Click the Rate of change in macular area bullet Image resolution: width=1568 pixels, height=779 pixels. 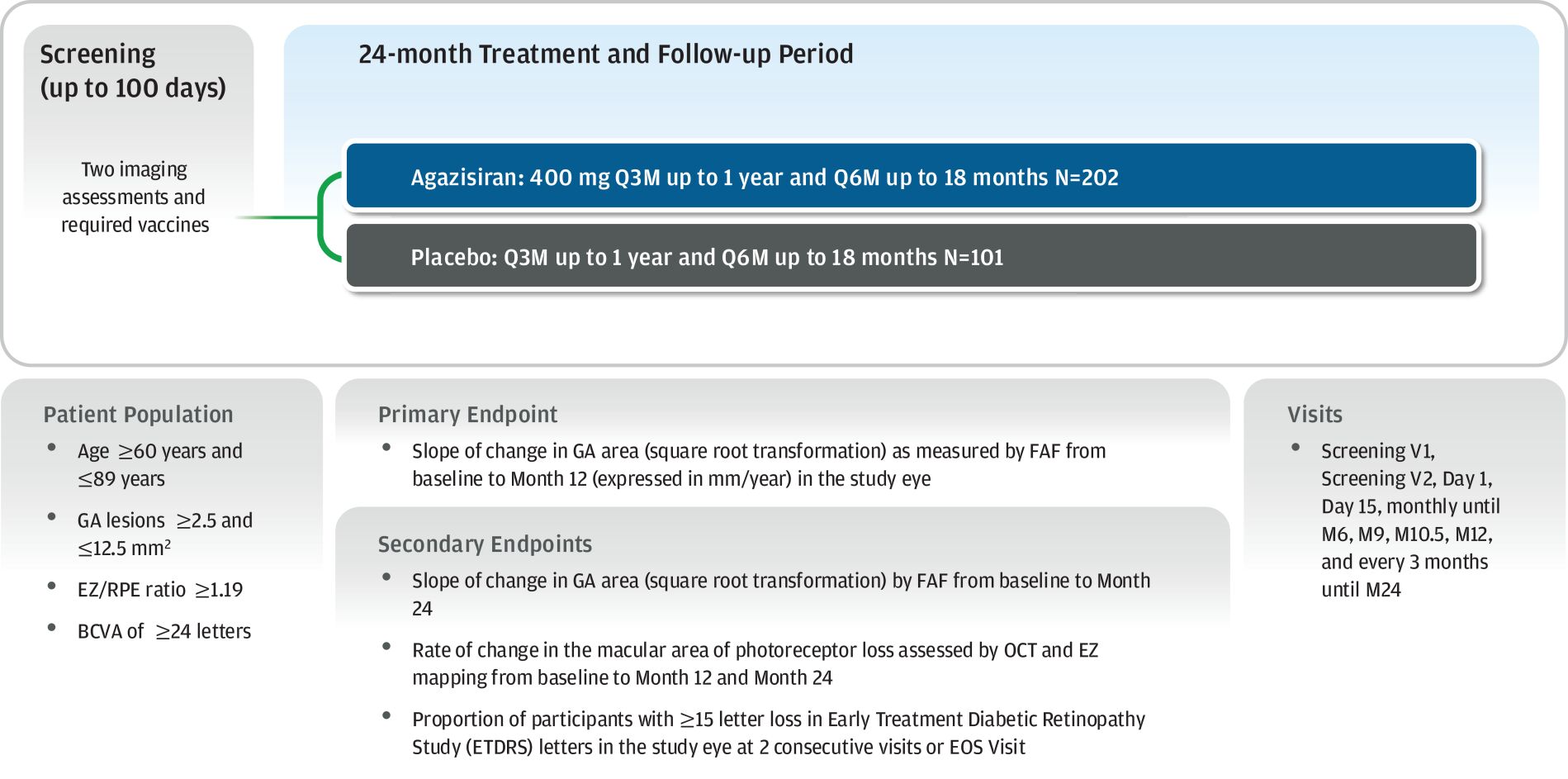pos(756,664)
